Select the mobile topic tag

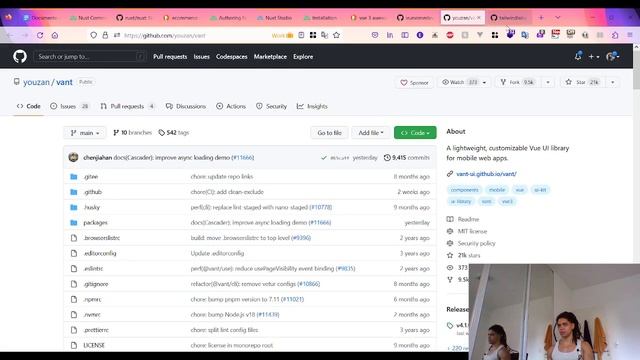[x=497, y=190]
